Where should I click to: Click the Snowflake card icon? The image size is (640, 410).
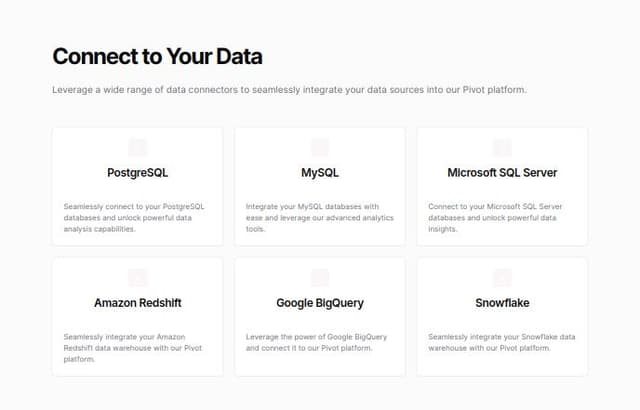502,278
